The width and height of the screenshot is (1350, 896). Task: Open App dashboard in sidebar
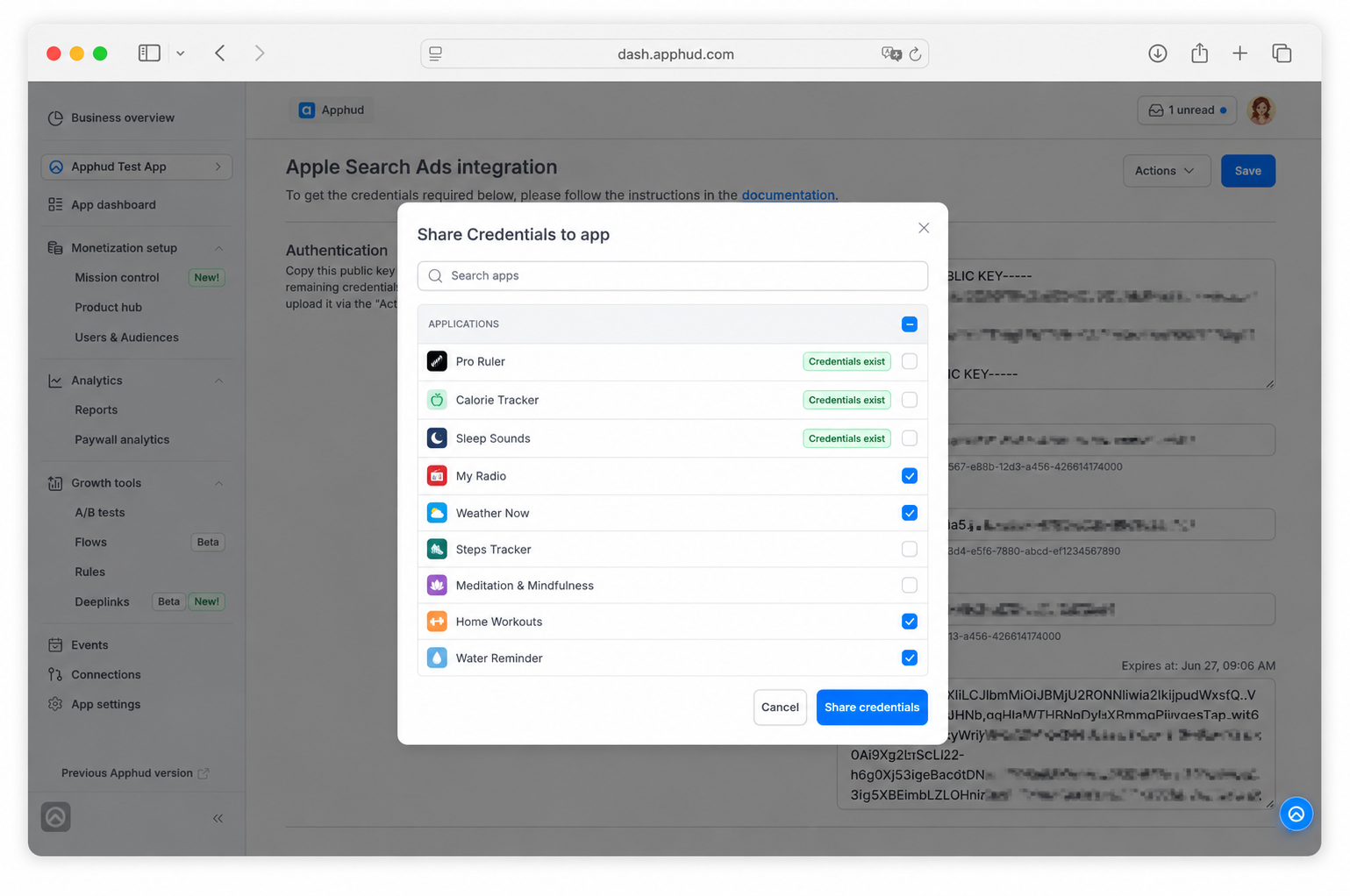[113, 205]
